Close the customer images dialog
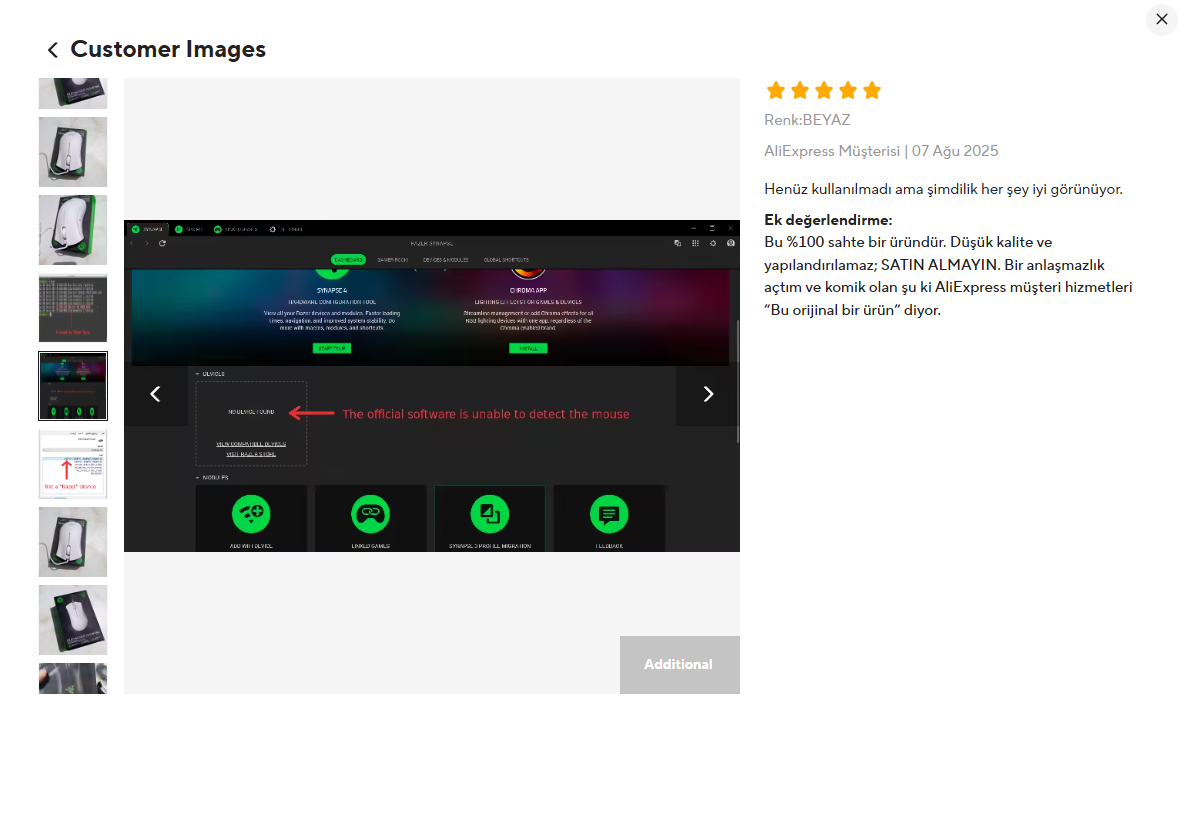Screen dimensions: 1185x836 [x=1162, y=19]
